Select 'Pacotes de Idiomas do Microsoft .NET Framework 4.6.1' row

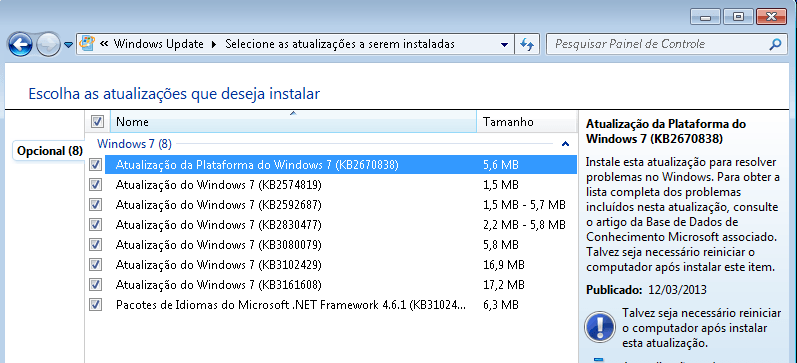pos(341,305)
